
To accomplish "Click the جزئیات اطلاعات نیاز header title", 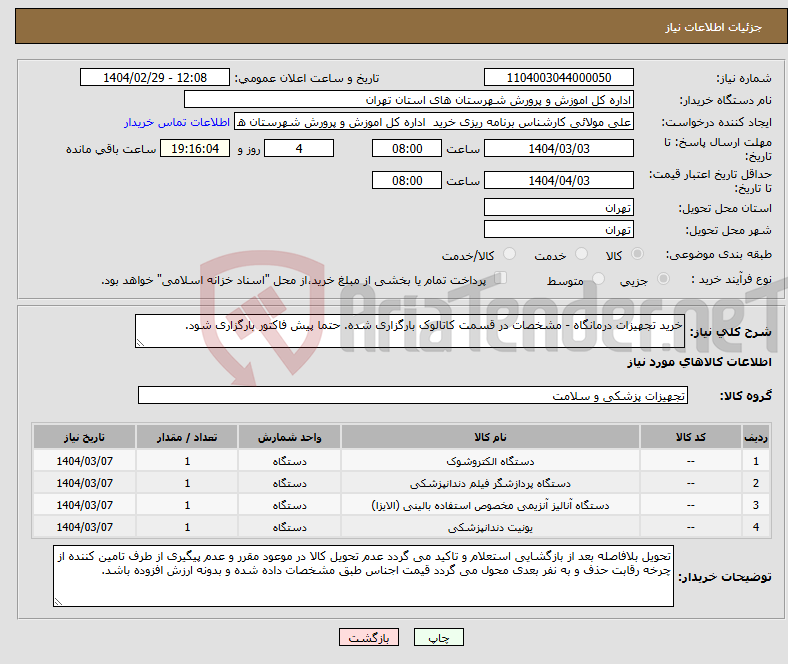I will (714, 27).
